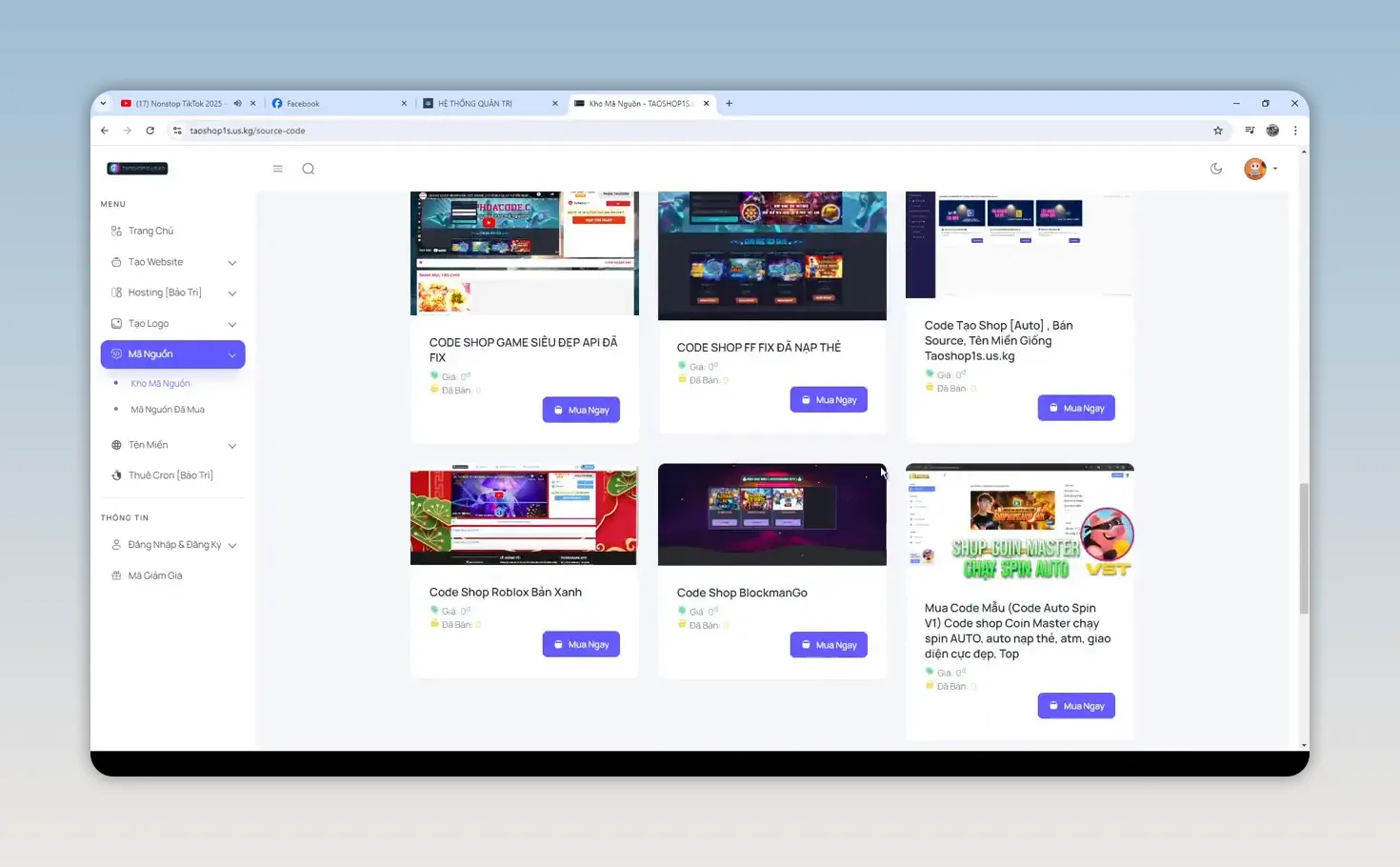Open the user avatar dropdown
The width and height of the screenshot is (1400, 867).
[1260, 169]
